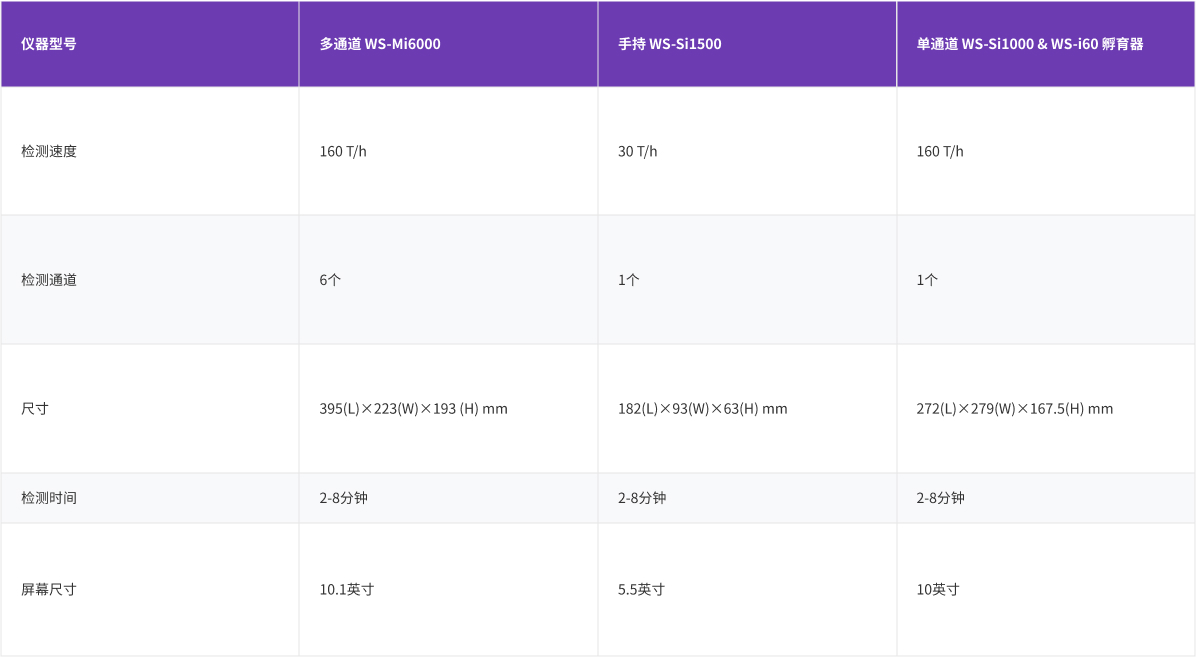Select the 395(L)×223(W)×193 (H) mm dimension
The height and width of the screenshot is (657, 1196).
[x=413, y=409]
